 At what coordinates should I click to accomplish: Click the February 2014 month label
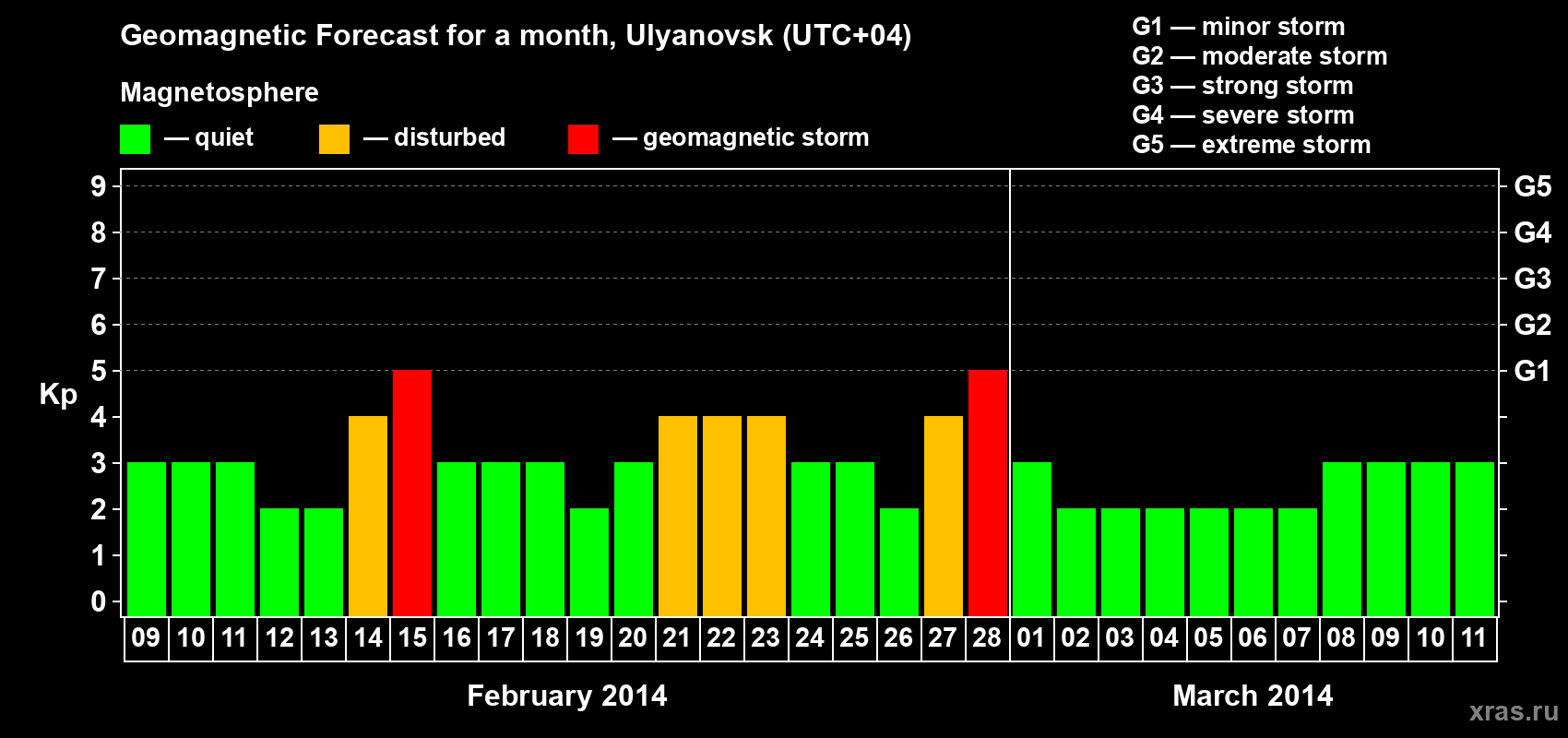(x=567, y=696)
